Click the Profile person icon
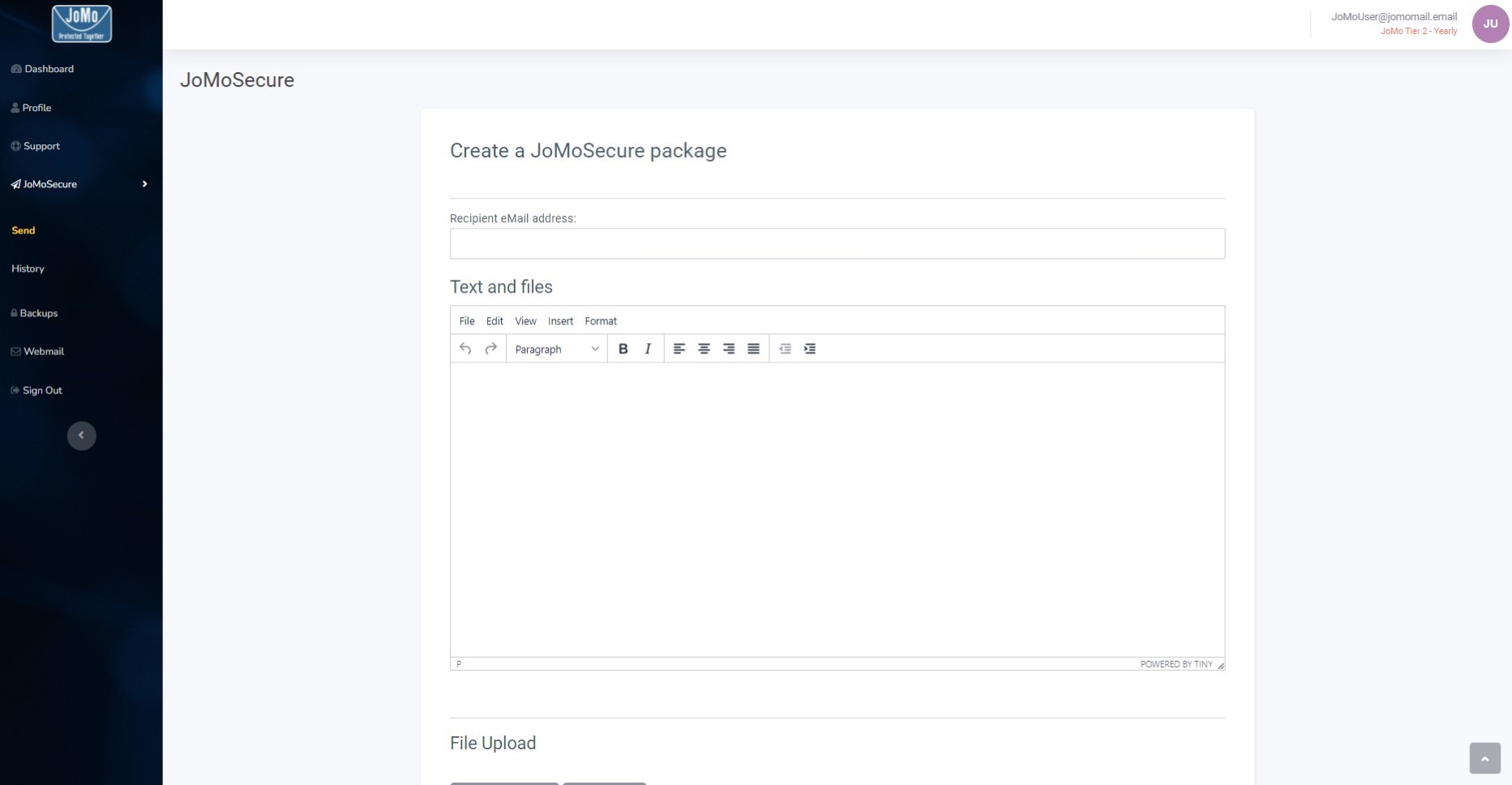The width and height of the screenshot is (1512, 785). pyautogui.click(x=15, y=108)
